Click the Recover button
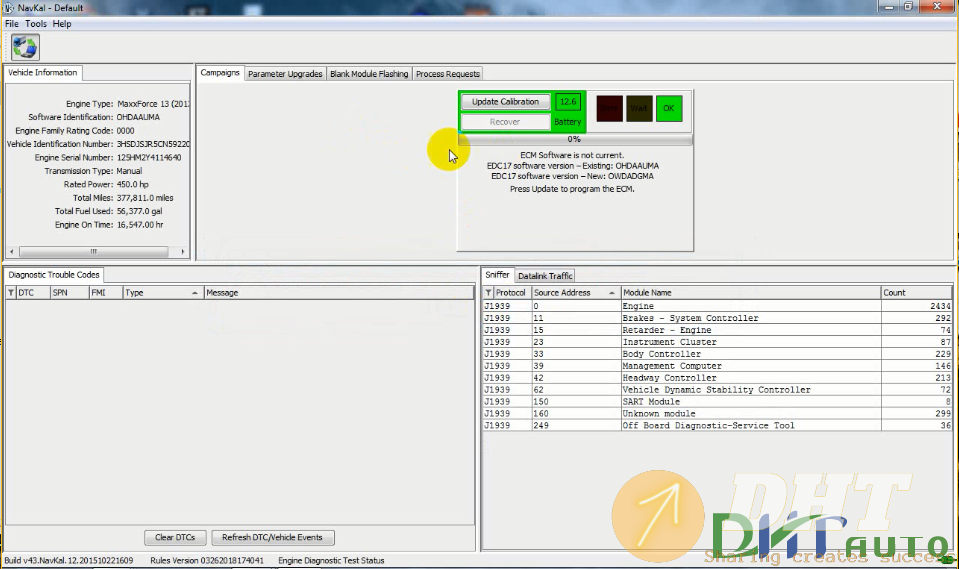This screenshot has width=959, height=569. click(505, 122)
